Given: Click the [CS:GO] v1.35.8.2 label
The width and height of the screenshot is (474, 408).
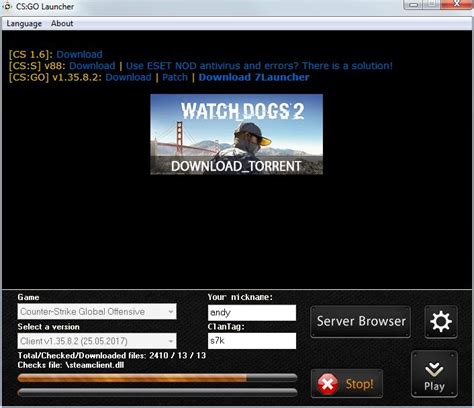Looking at the screenshot, I should pos(55,77).
